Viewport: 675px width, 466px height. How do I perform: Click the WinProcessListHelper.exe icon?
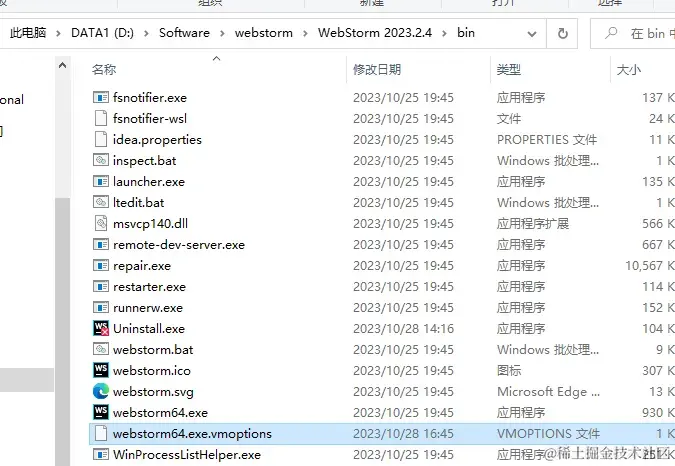(101, 454)
